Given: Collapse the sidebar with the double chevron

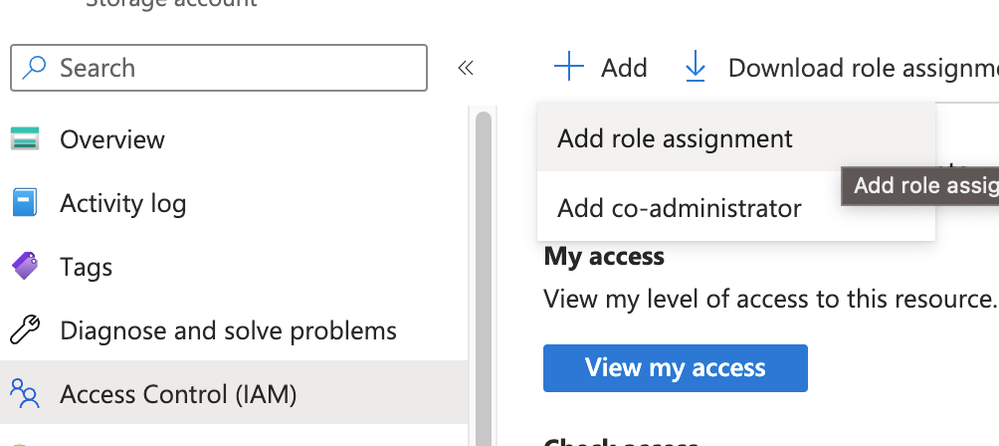Looking at the screenshot, I should (465, 68).
